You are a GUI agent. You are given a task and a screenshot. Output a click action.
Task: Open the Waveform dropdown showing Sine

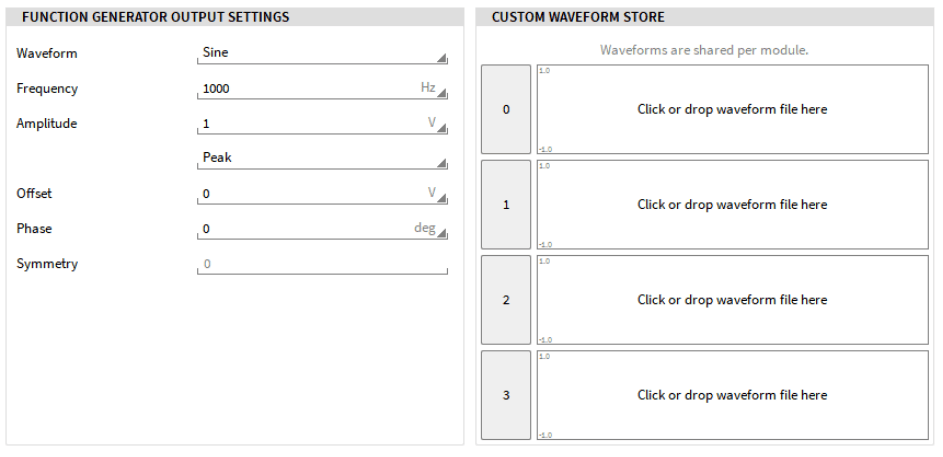(x=322, y=54)
